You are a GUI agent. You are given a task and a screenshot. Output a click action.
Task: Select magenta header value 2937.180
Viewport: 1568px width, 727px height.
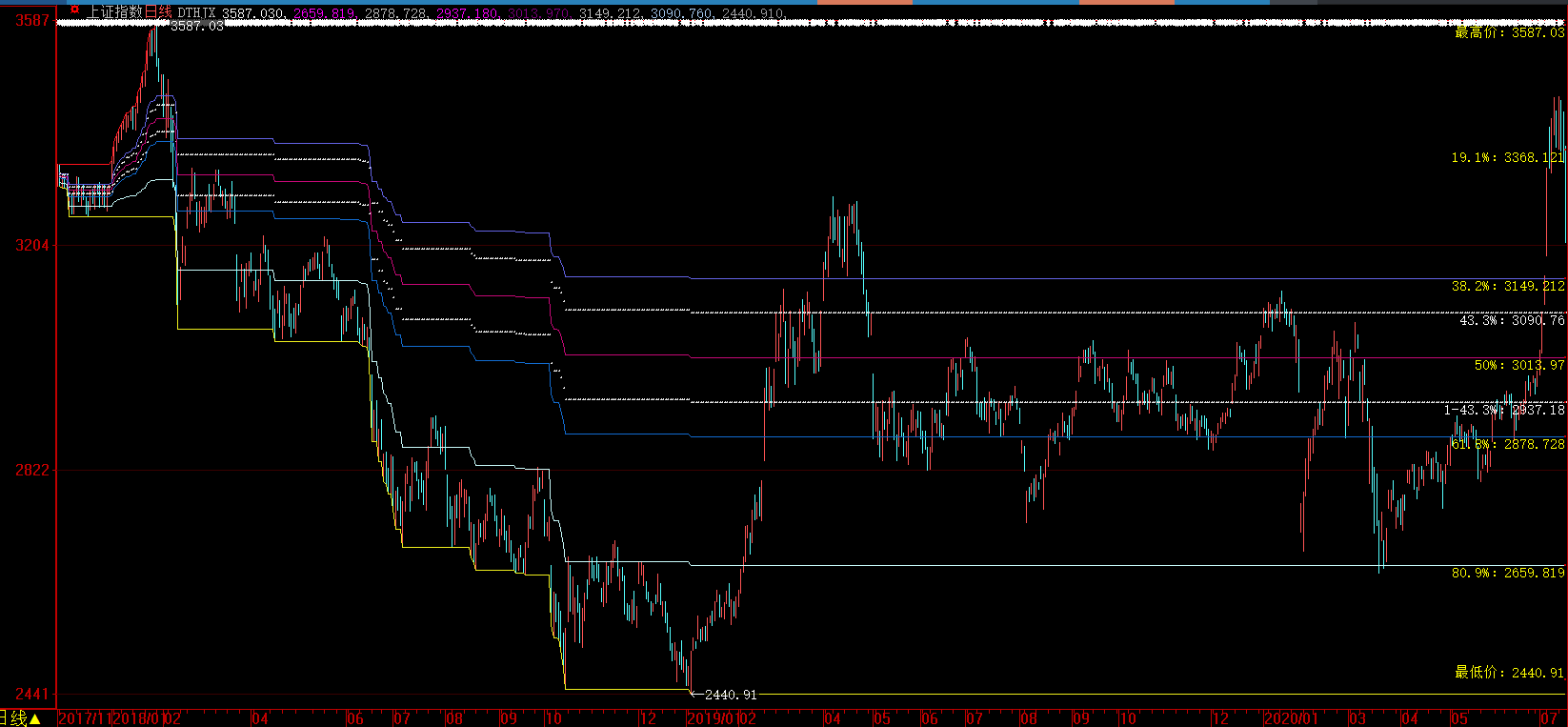coord(468,13)
